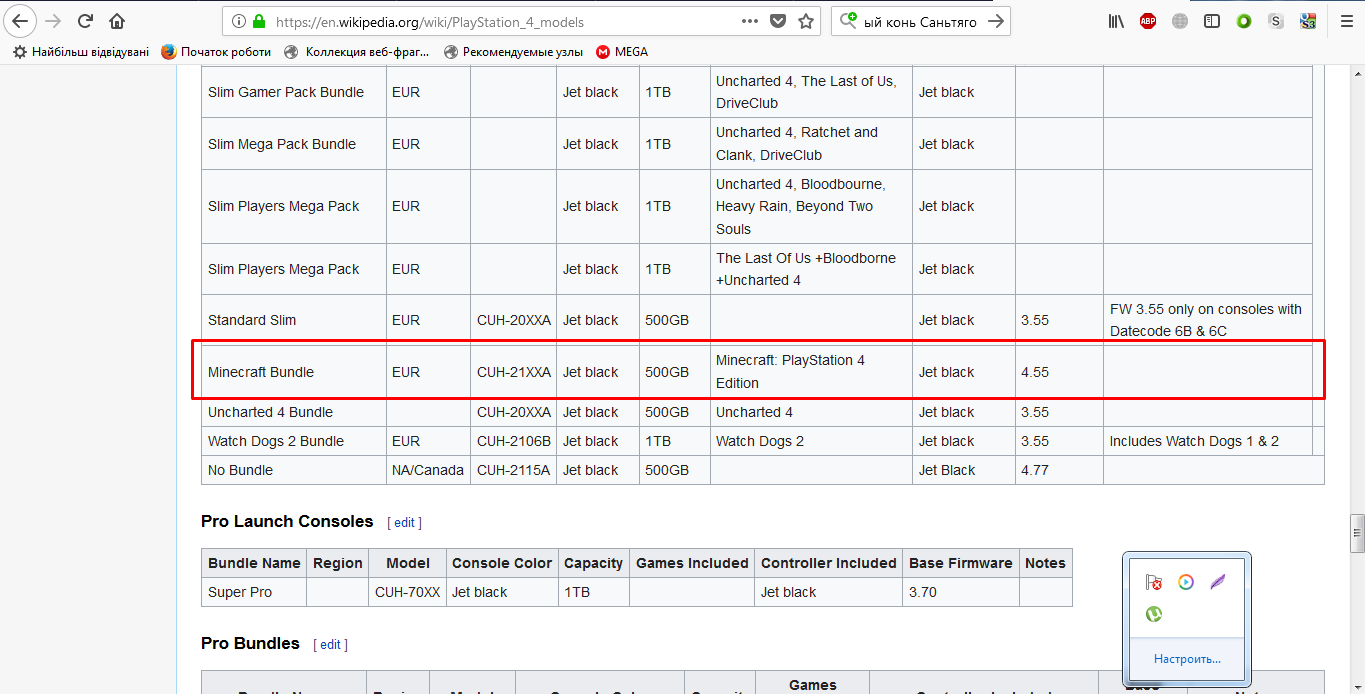Click edit link next to Pro Bundles
1365x694 pixels.
(330, 644)
